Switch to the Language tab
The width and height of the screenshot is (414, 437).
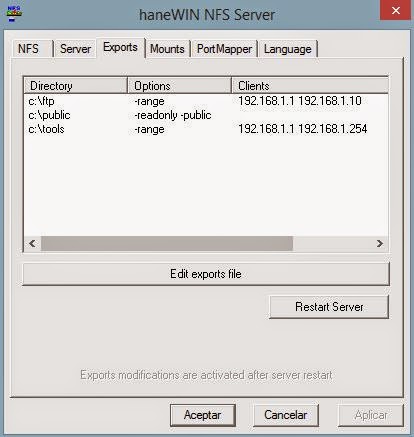[287, 49]
